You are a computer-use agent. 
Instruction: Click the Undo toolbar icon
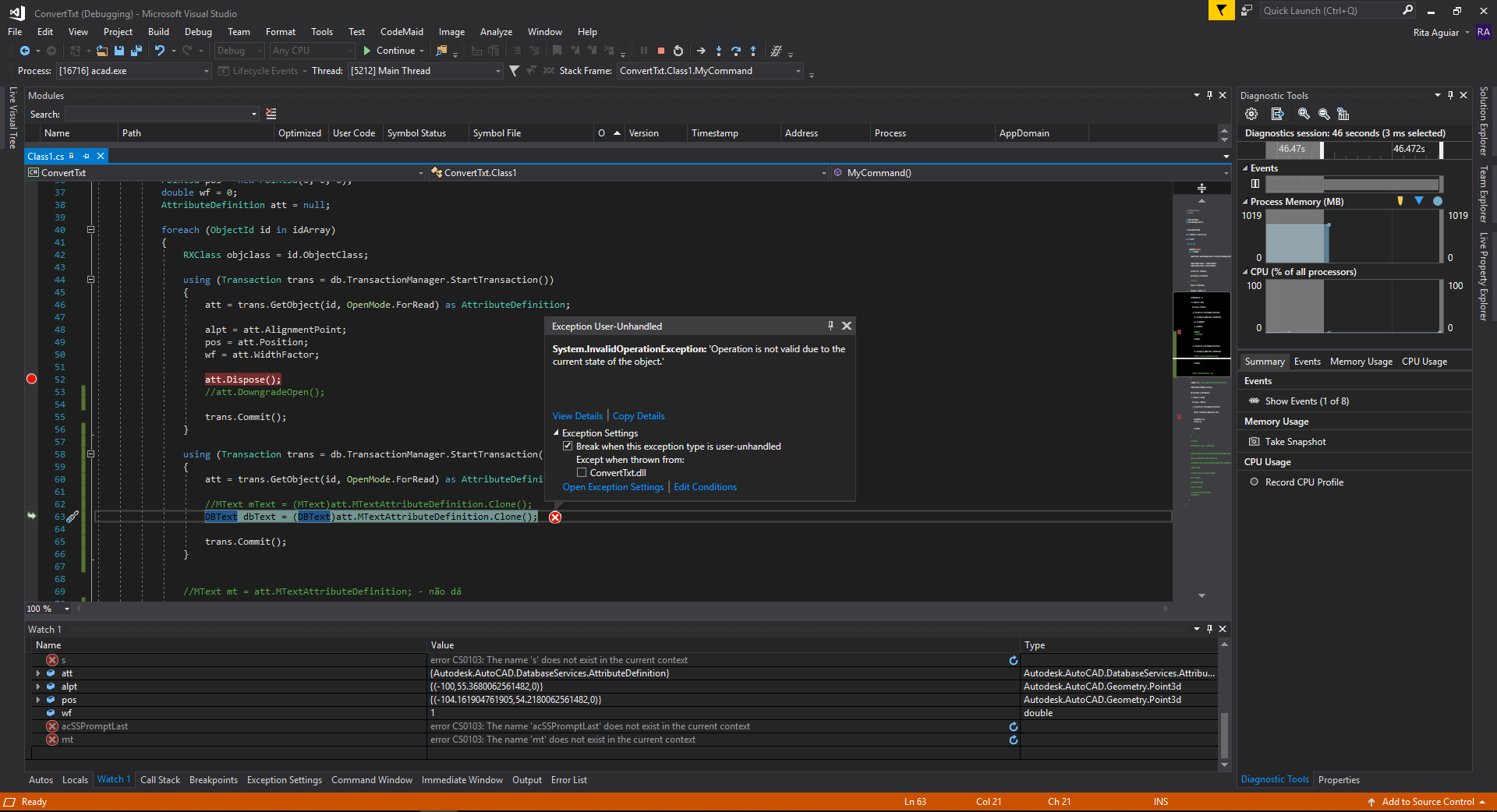pyautogui.click(x=160, y=51)
